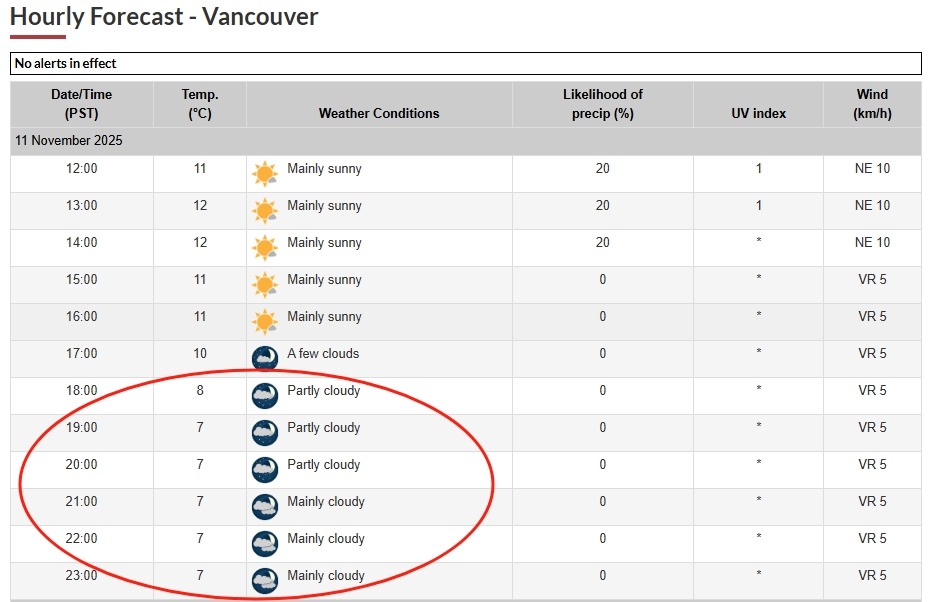The width and height of the screenshot is (931, 602).
Task: Click the Date/Time (PST) column header
Action: pyautogui.click(x=82, y=104)
